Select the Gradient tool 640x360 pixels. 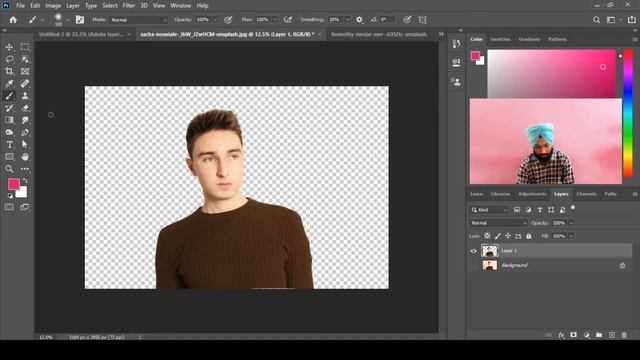[9, 120]
